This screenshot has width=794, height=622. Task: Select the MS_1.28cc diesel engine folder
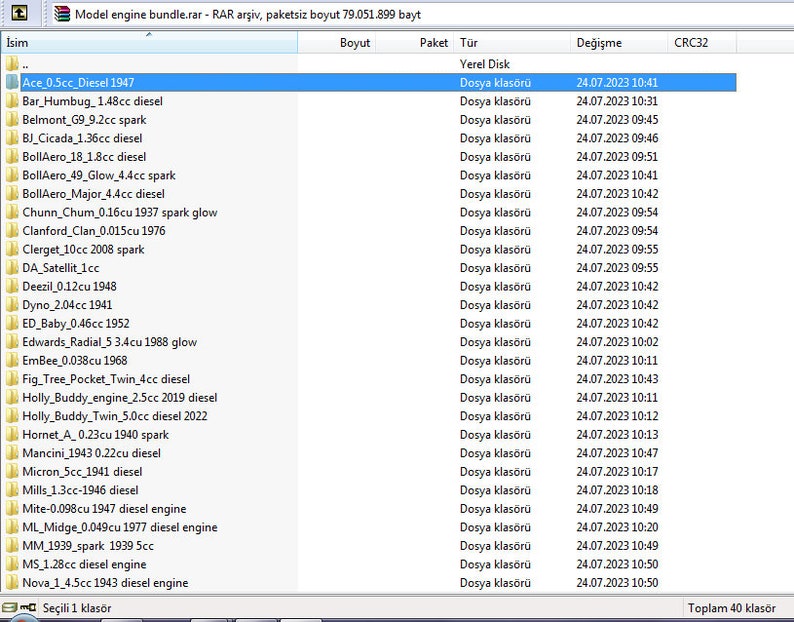tap(85, 564)
